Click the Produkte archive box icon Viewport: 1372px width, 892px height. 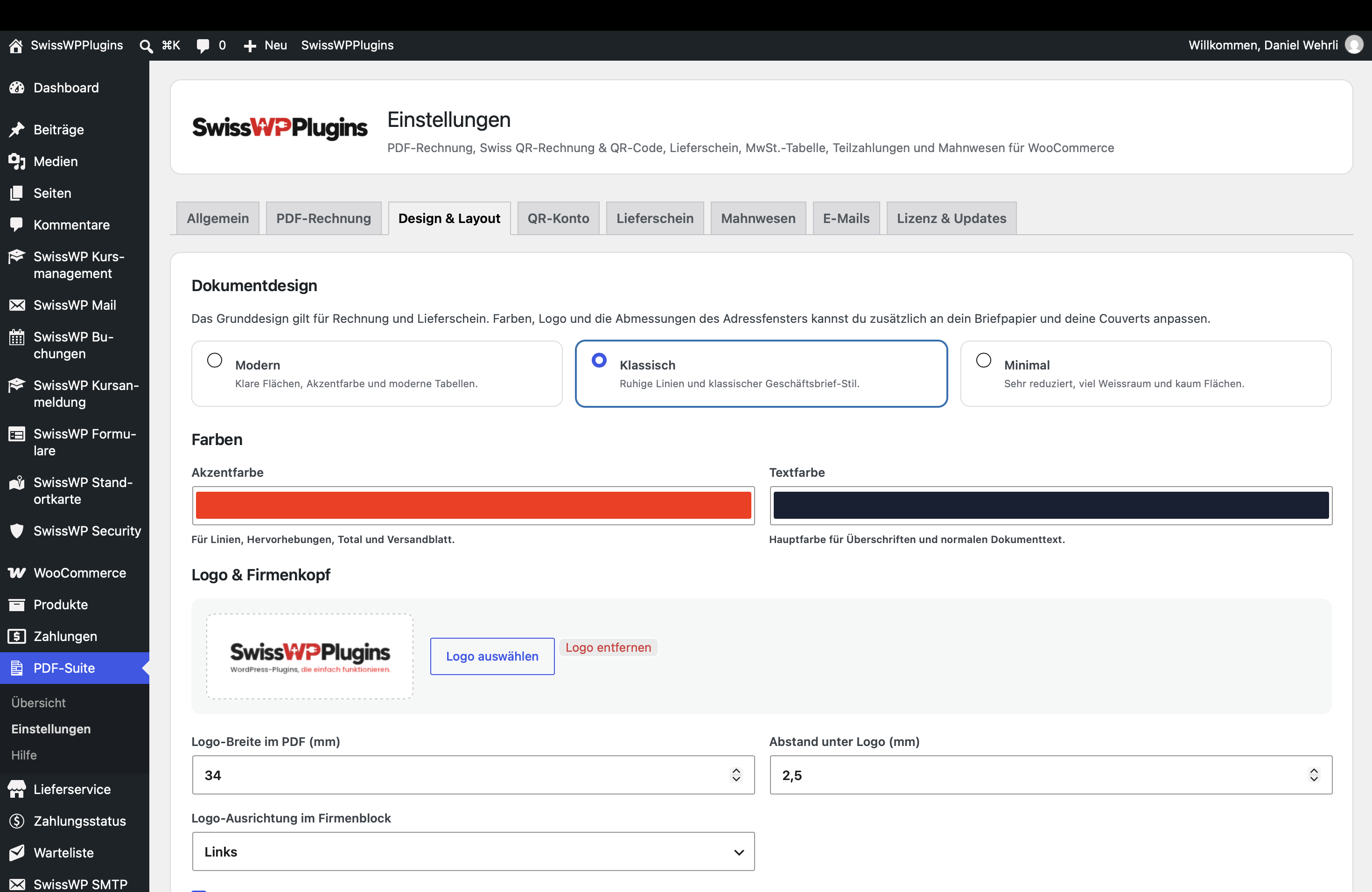coord(17,605)
